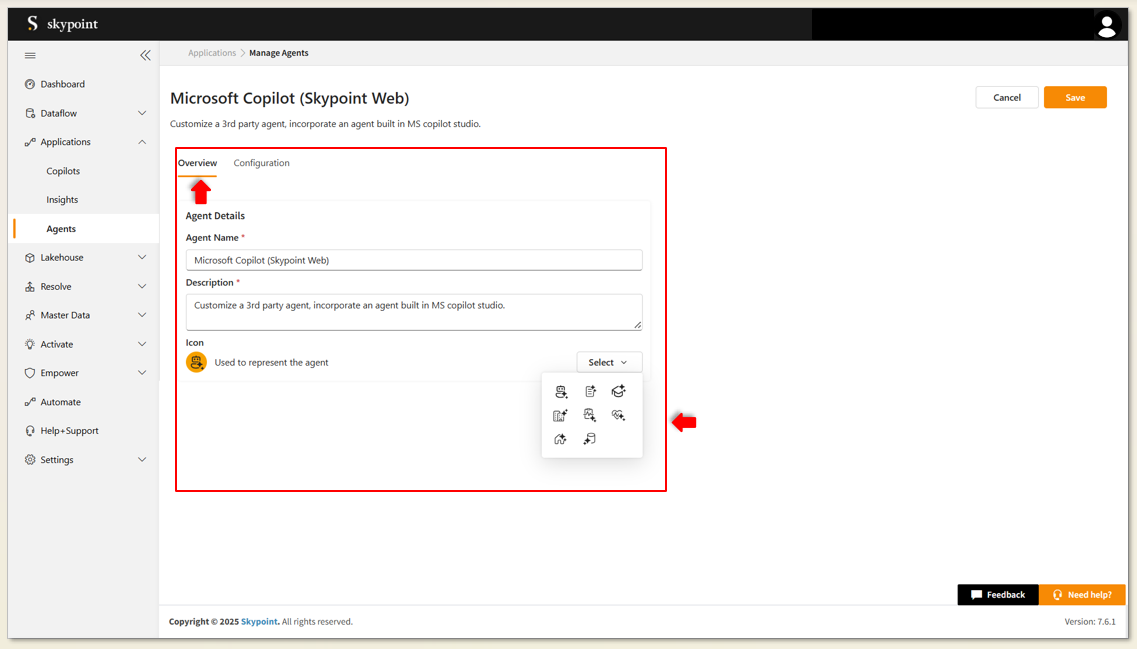Switch to the Configuration tab
This screenshot has height=649, width=1137.
point(261,163)
